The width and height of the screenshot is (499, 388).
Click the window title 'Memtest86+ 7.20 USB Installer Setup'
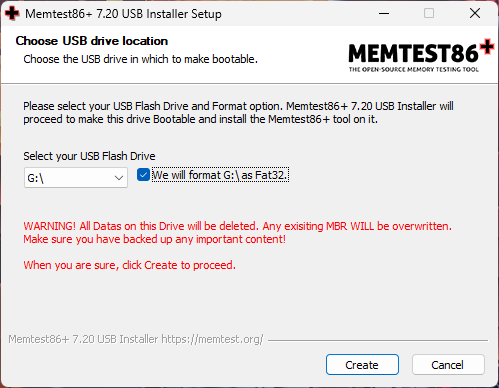(123, 14)
